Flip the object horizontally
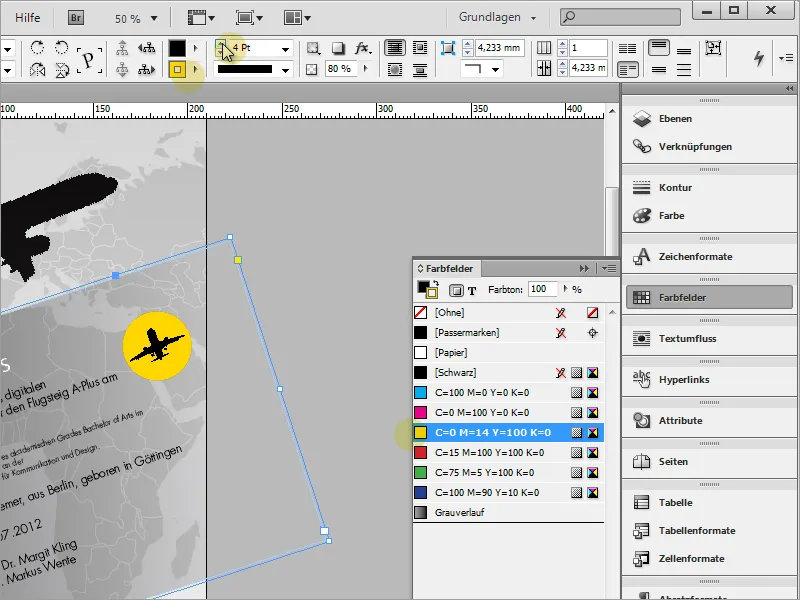This screenshot has height=600, width=800. (37, 69)
